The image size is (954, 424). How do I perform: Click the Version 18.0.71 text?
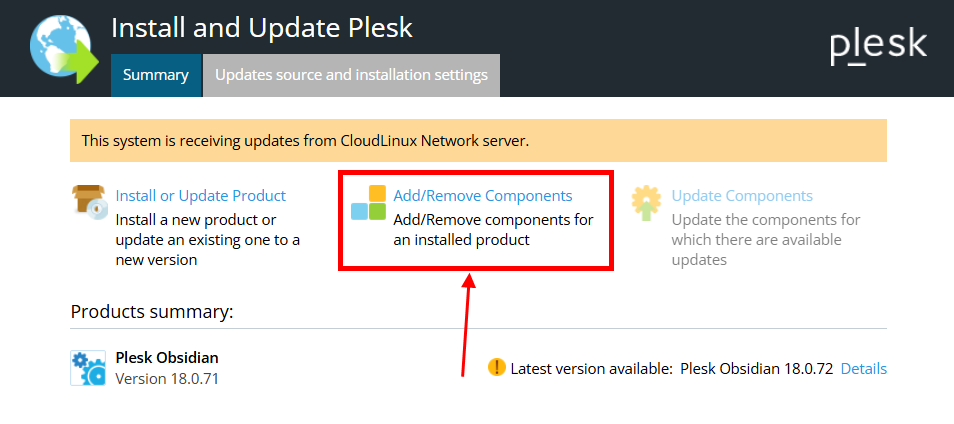pos(167,378)
